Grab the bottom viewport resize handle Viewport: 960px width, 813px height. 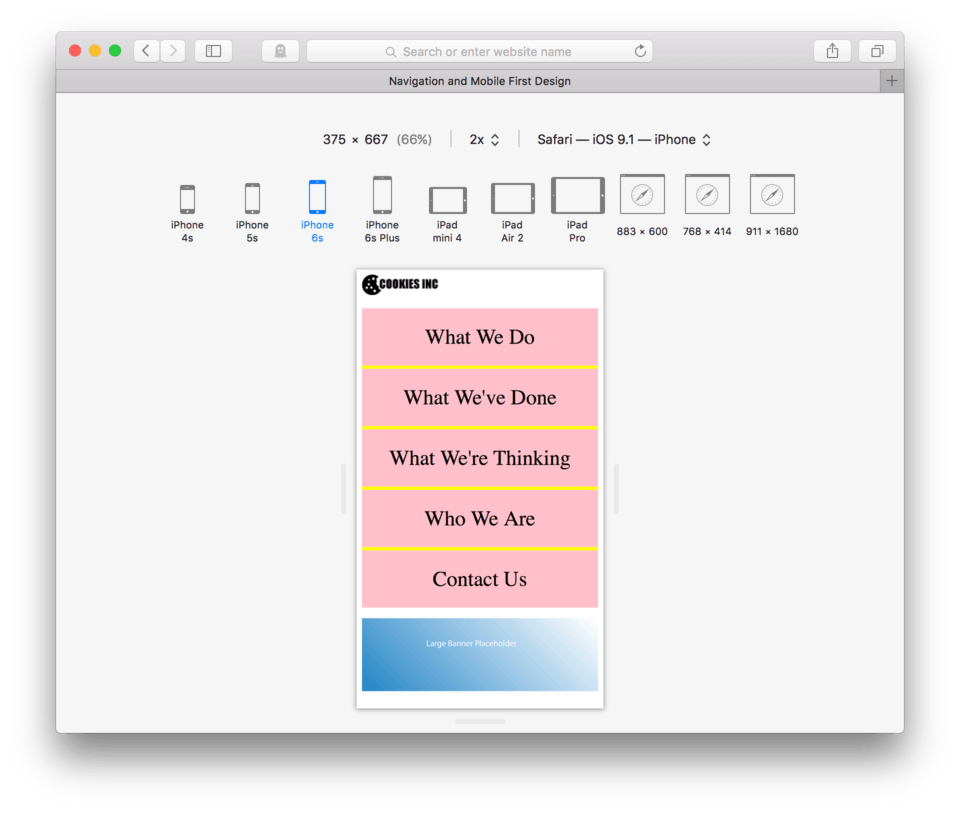(480, 722)
